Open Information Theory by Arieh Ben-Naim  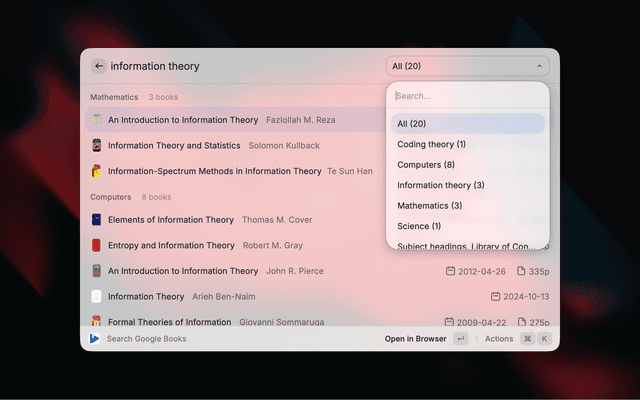(146, 297)
